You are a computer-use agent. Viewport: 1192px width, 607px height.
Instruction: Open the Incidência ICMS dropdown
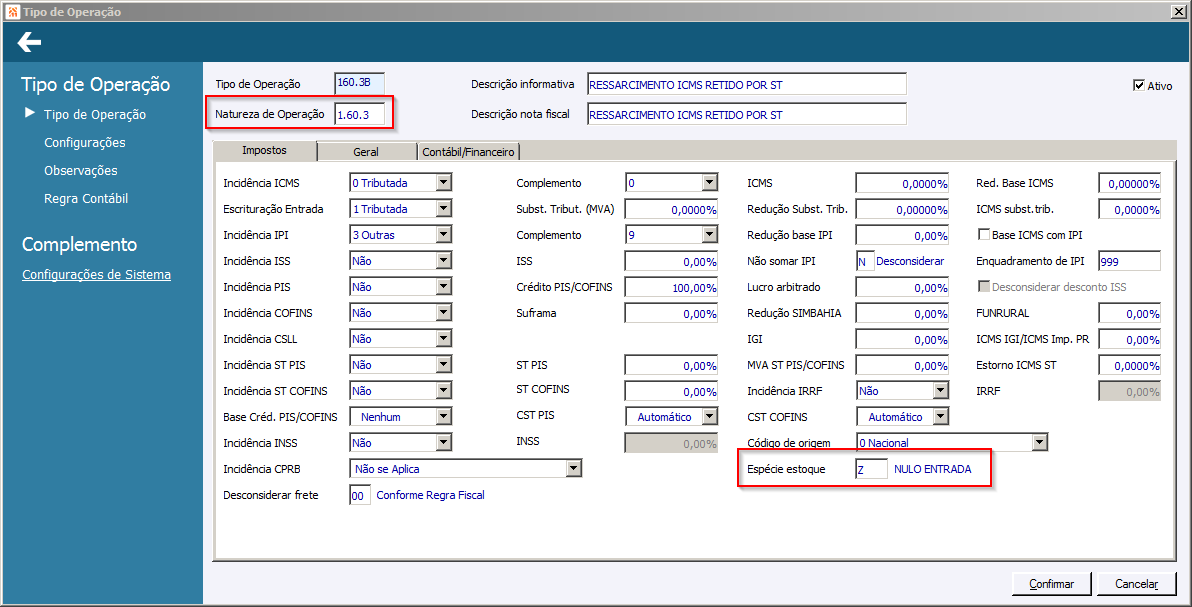(444, 183)
